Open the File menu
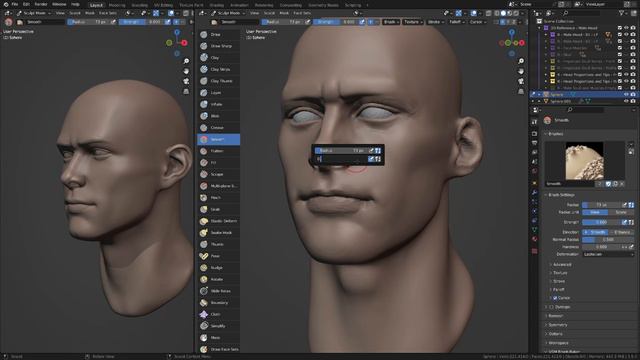 15,4
